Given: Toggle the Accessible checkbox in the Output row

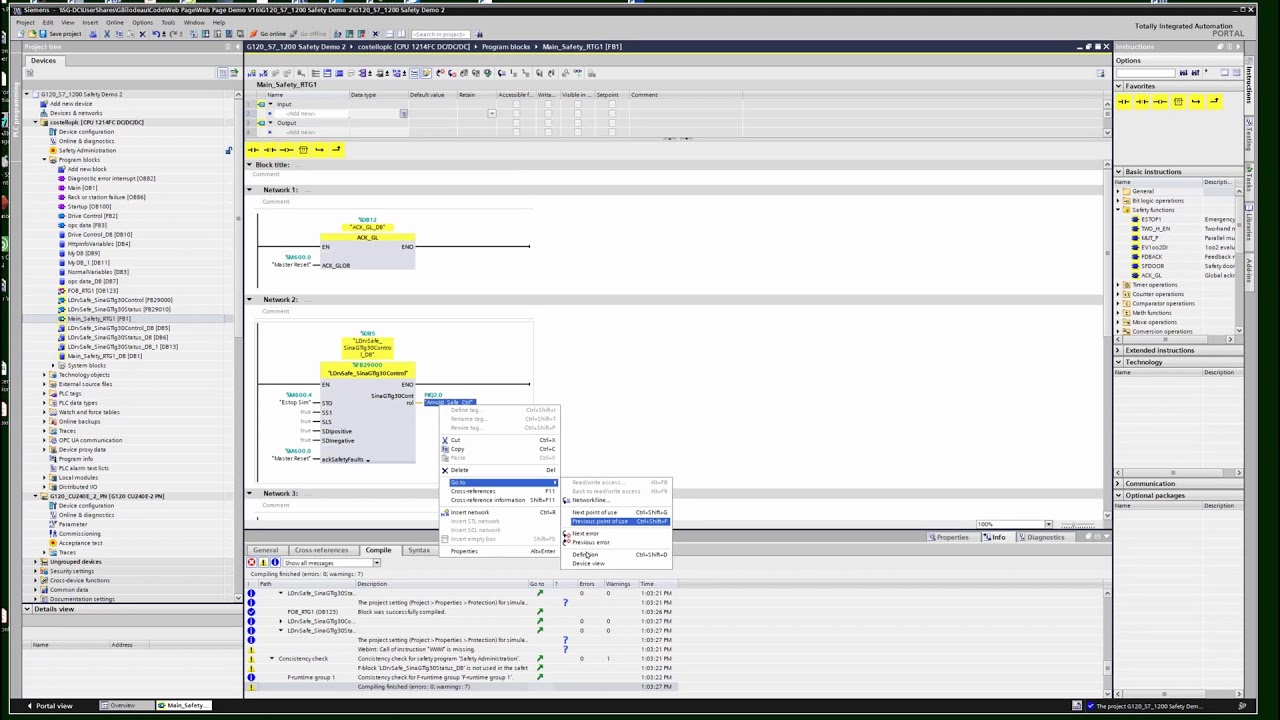Looking at the screenshot, I should pos(516,123).
